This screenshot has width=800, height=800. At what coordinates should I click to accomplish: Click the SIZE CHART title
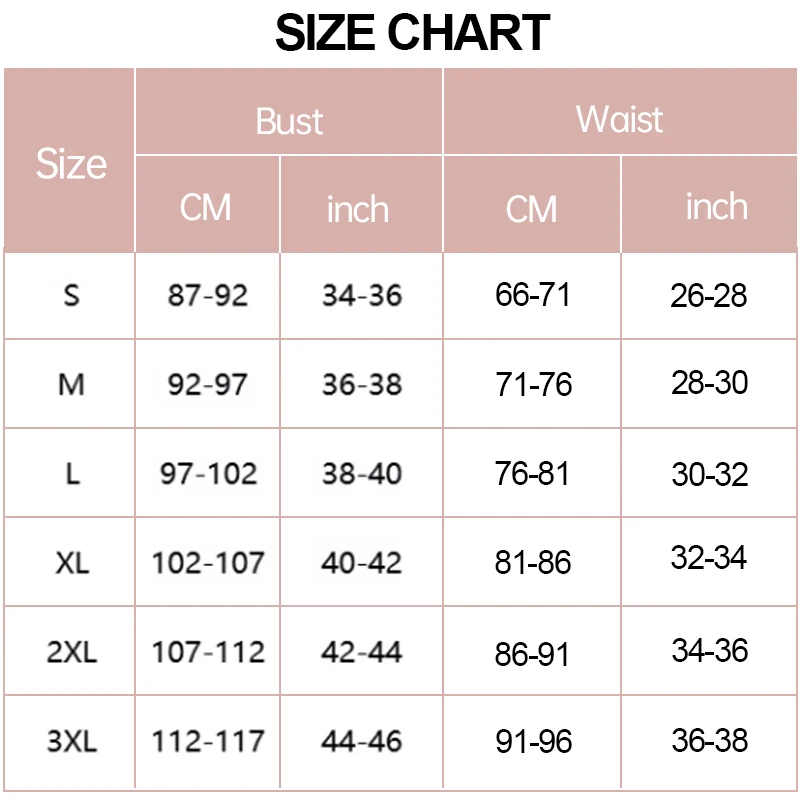pyautogui.click(x=412, y=33)
